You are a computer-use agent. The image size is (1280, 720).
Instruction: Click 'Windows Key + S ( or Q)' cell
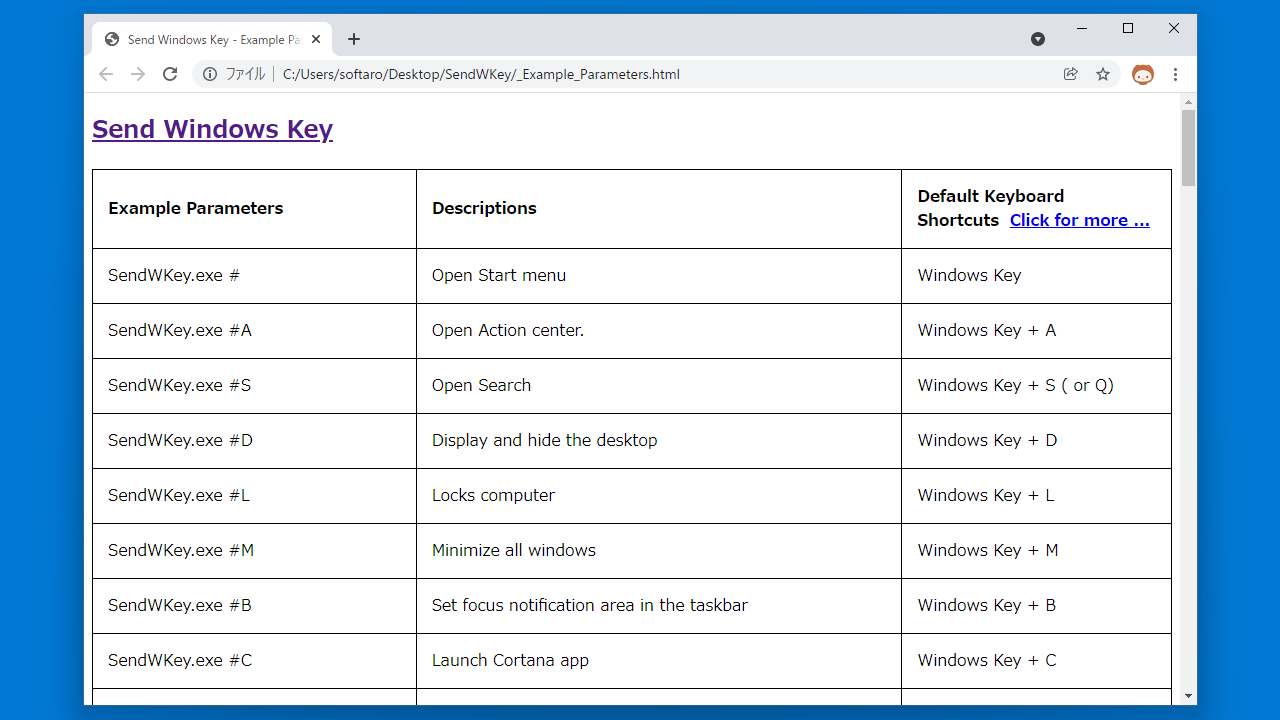pos(1036,386)
